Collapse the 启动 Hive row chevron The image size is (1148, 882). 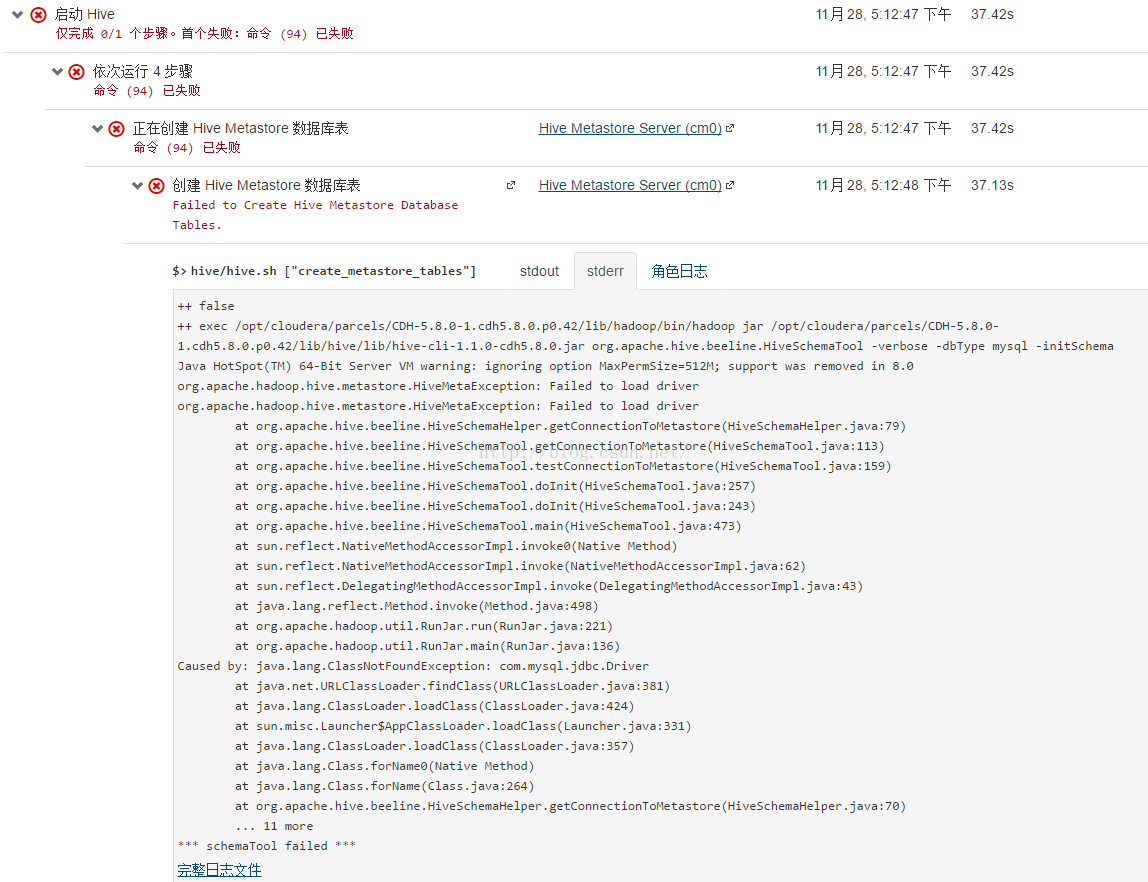pyautogui.click(x=18, y=15)
